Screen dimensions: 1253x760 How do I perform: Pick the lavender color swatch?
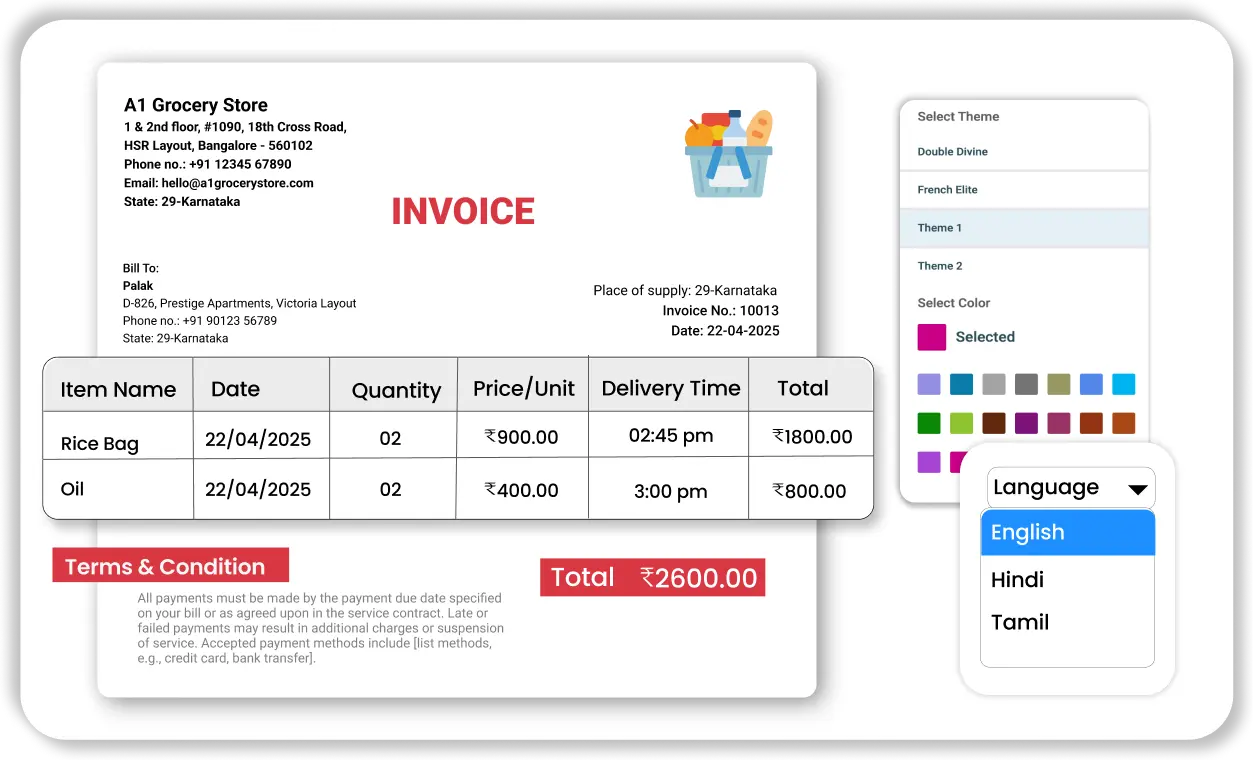point(929,384)
